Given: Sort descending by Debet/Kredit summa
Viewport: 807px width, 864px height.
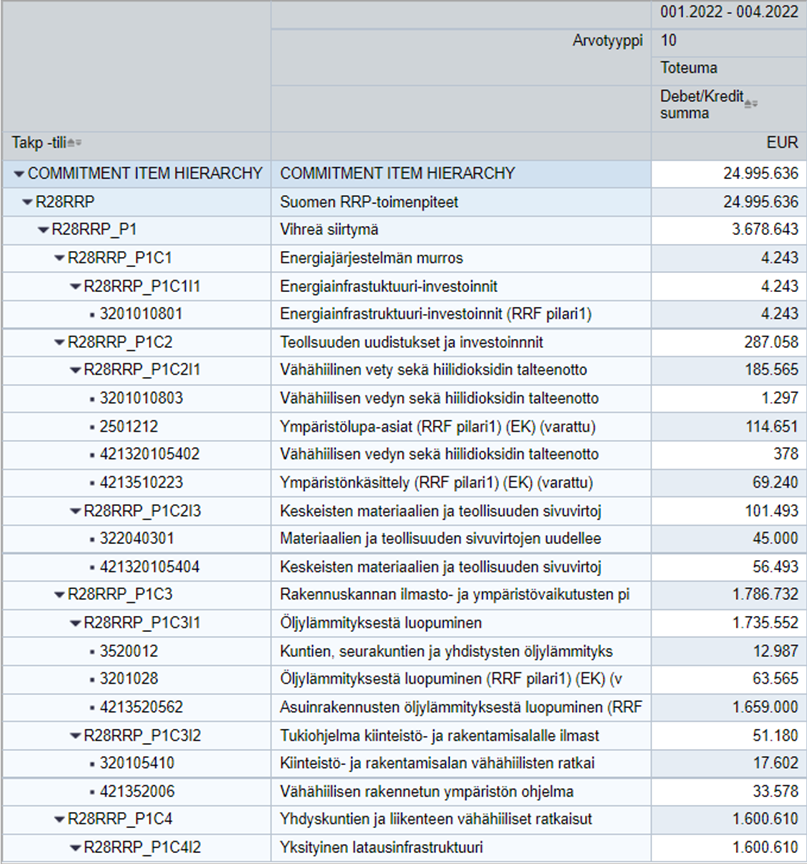Looking at the screenshot, I should click(756, 104).
